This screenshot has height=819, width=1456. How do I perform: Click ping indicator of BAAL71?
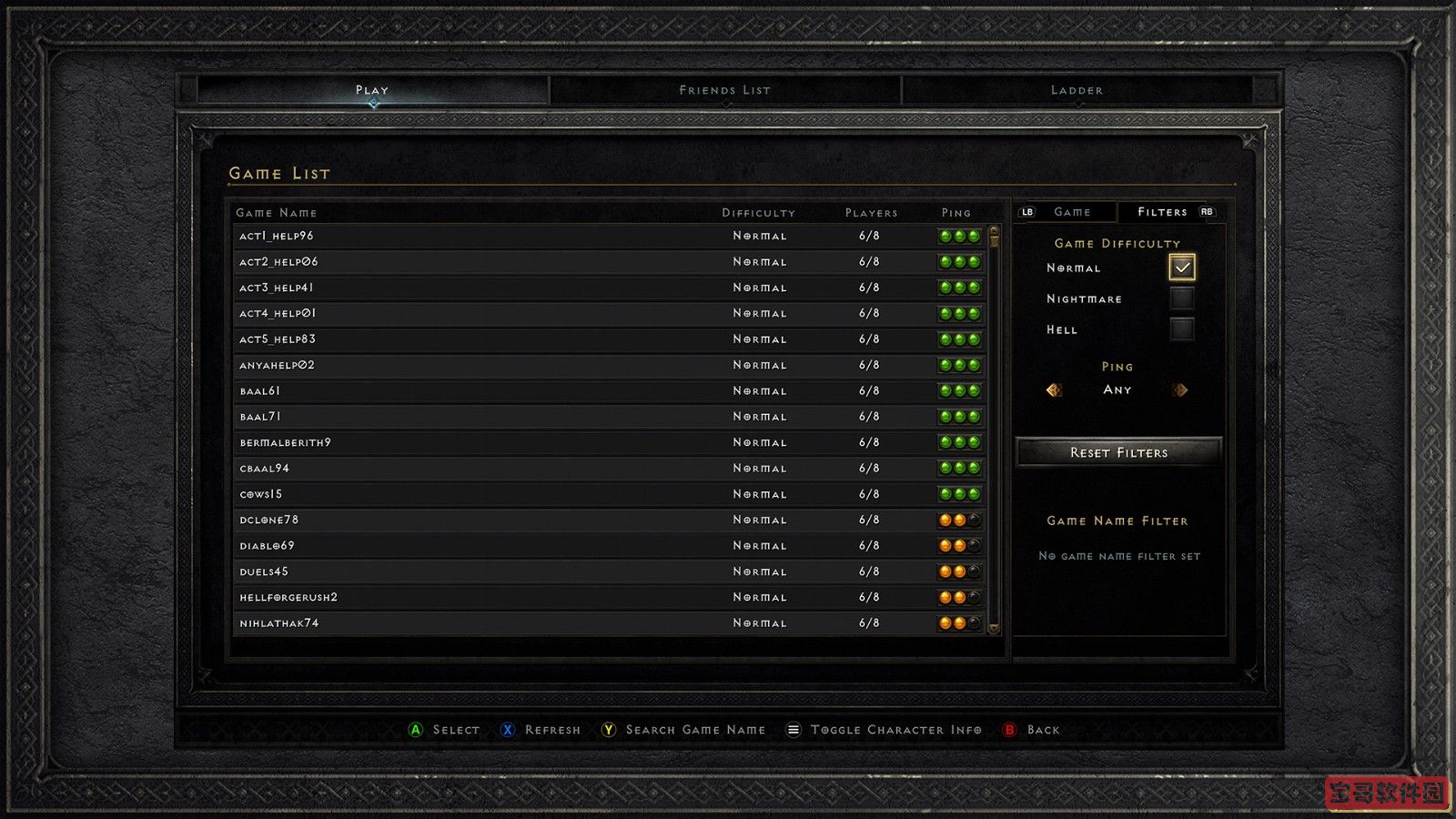click(960, 417)
